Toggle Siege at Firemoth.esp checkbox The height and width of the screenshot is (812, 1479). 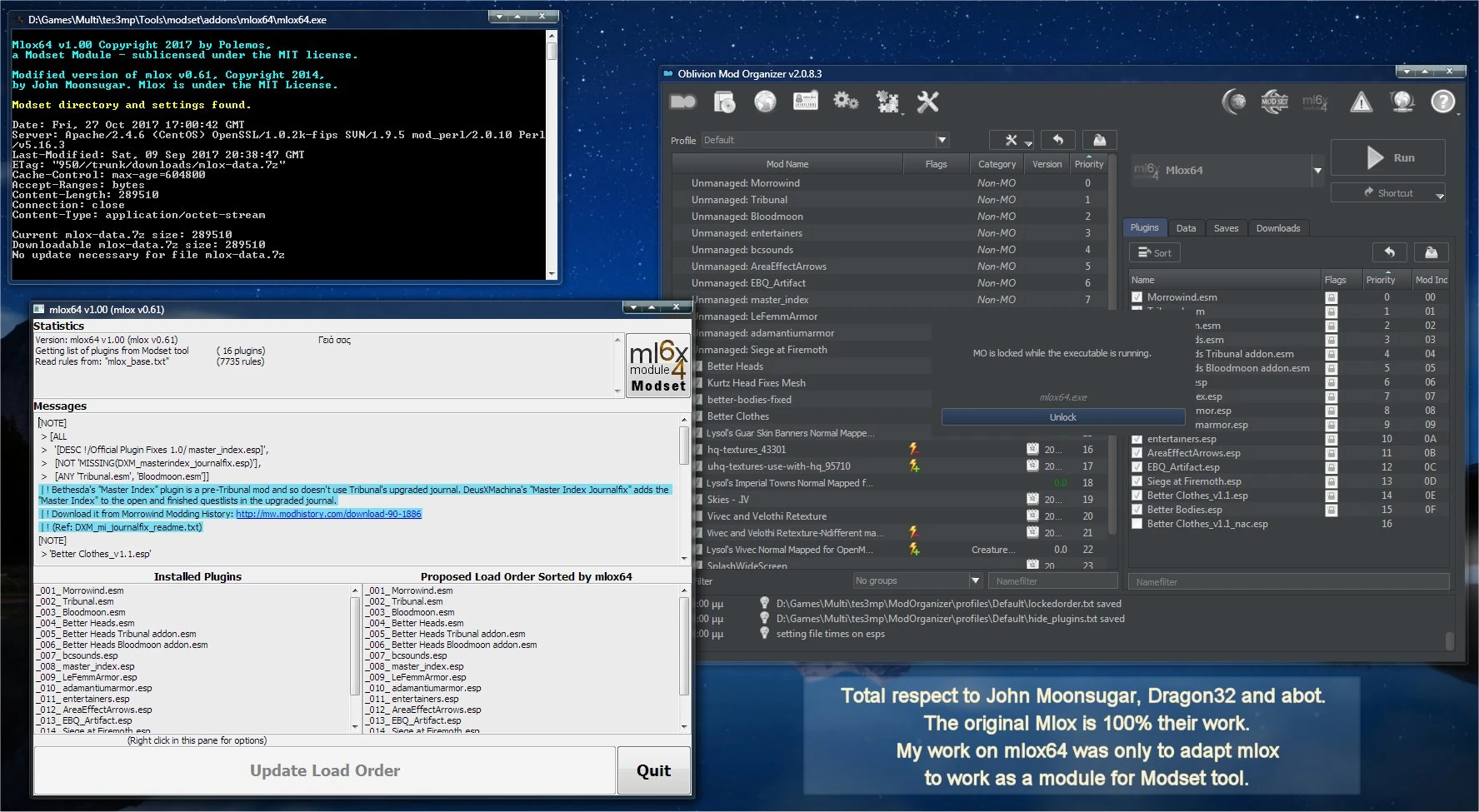point(1137,481)
